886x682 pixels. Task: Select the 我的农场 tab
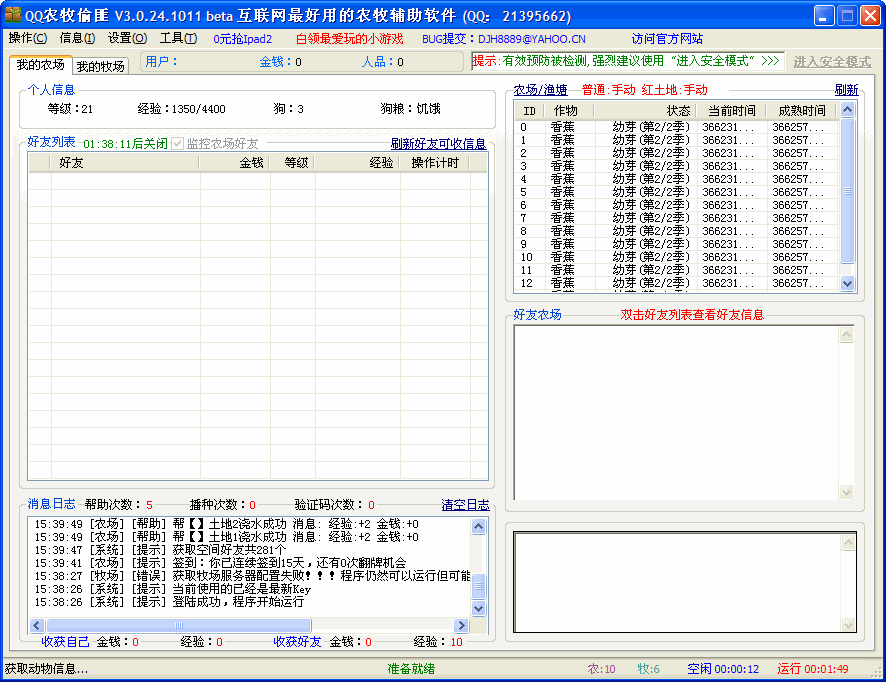40,65
